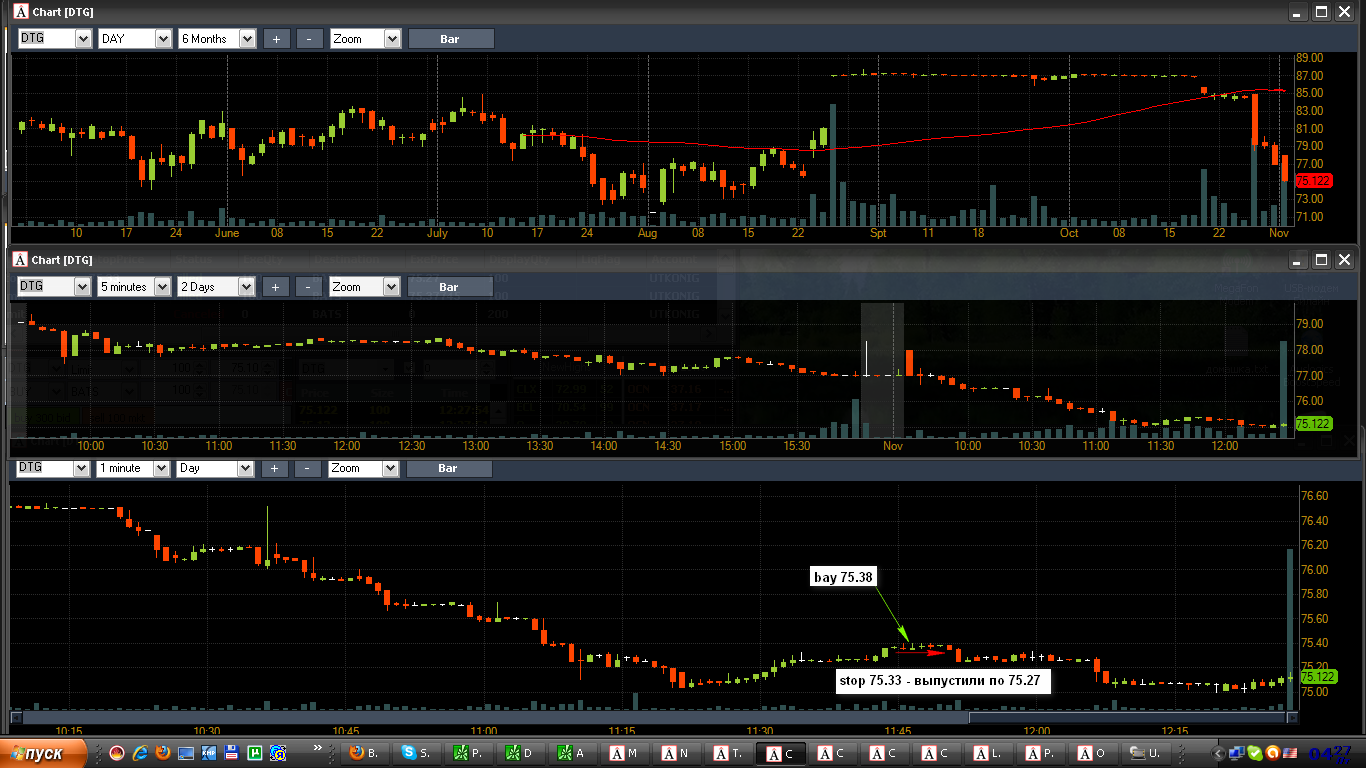
Task: Click the green checkmark tray icon
Action: (x=1255, y=753)
